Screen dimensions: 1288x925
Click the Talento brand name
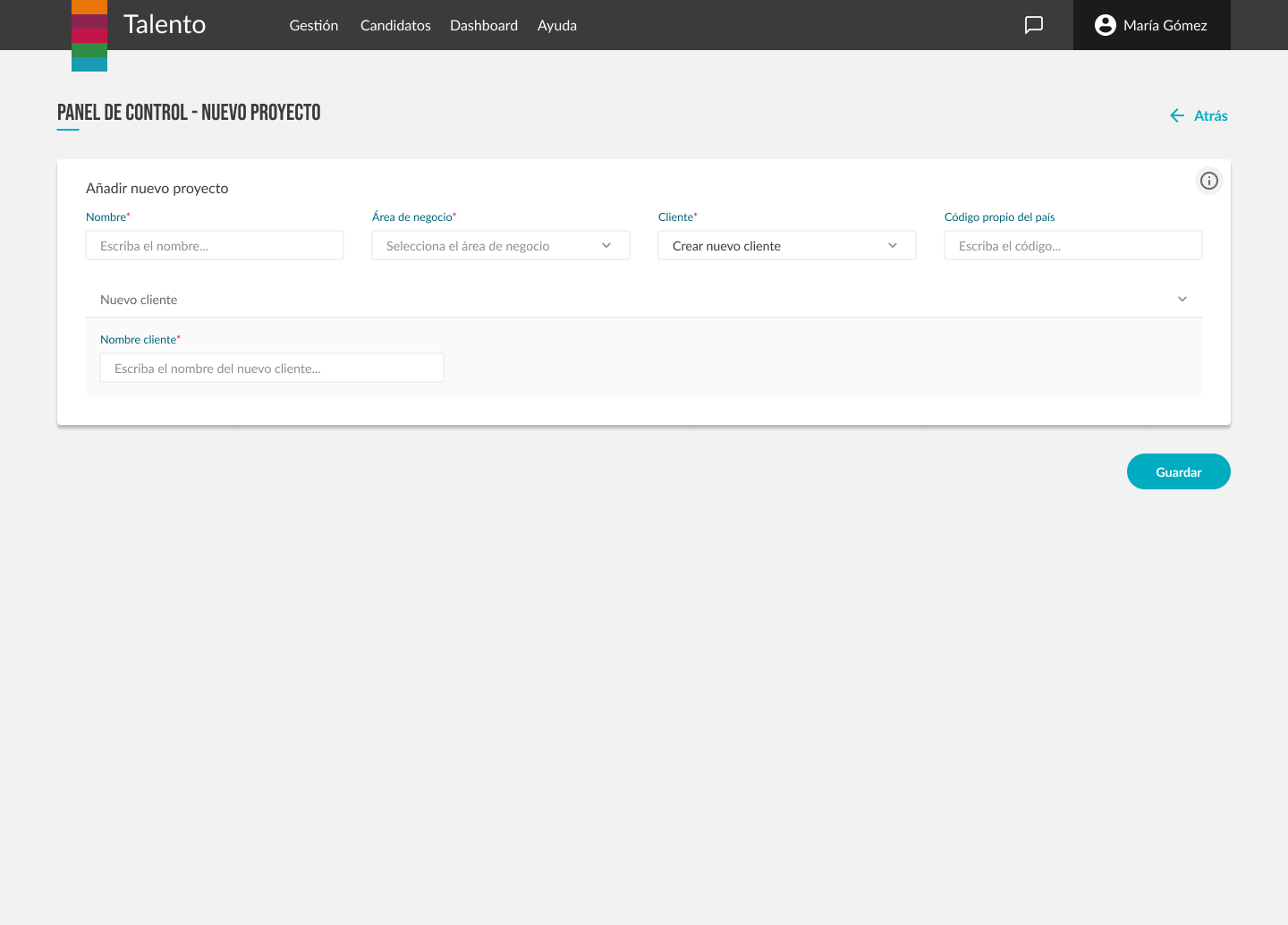pyautogui.click(x=165, y=25)
